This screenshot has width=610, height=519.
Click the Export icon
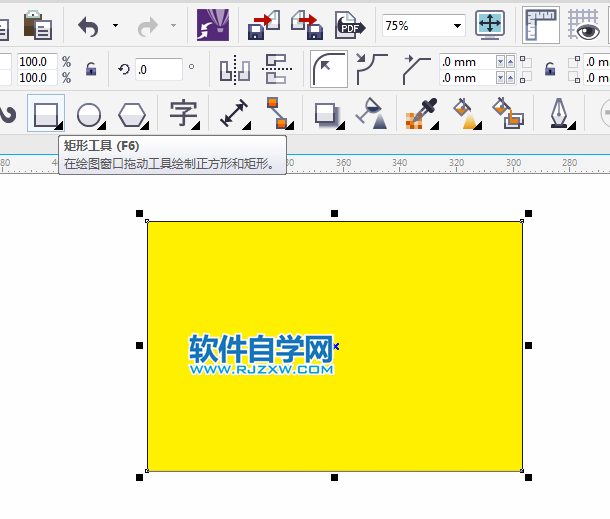pyautogui.click(x=307, y=26)
